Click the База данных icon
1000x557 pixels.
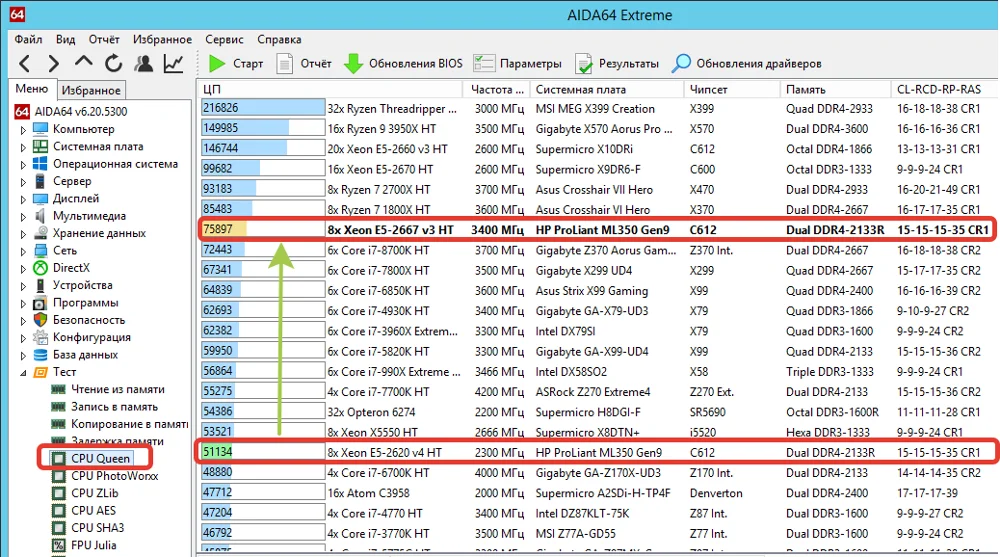tap(40, 355)
